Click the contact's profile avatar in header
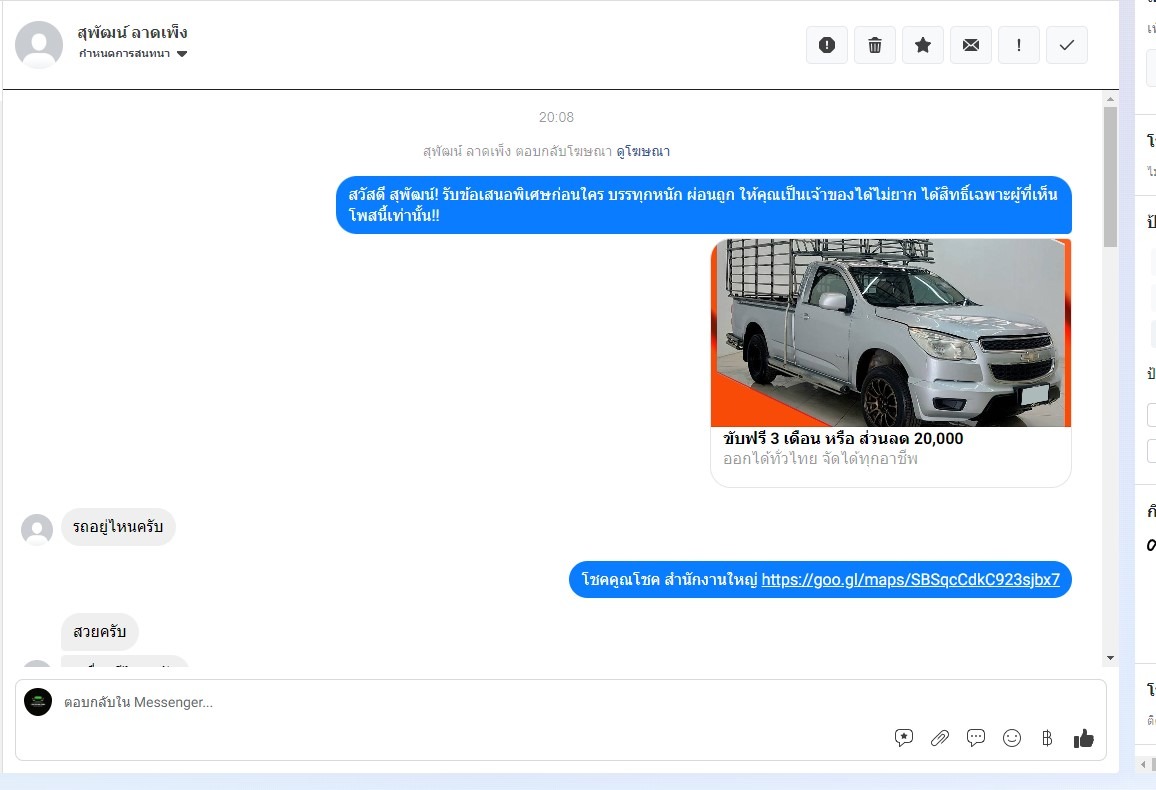The width and height of the screenshot is (1156, 790). click(x=39, y=45)
